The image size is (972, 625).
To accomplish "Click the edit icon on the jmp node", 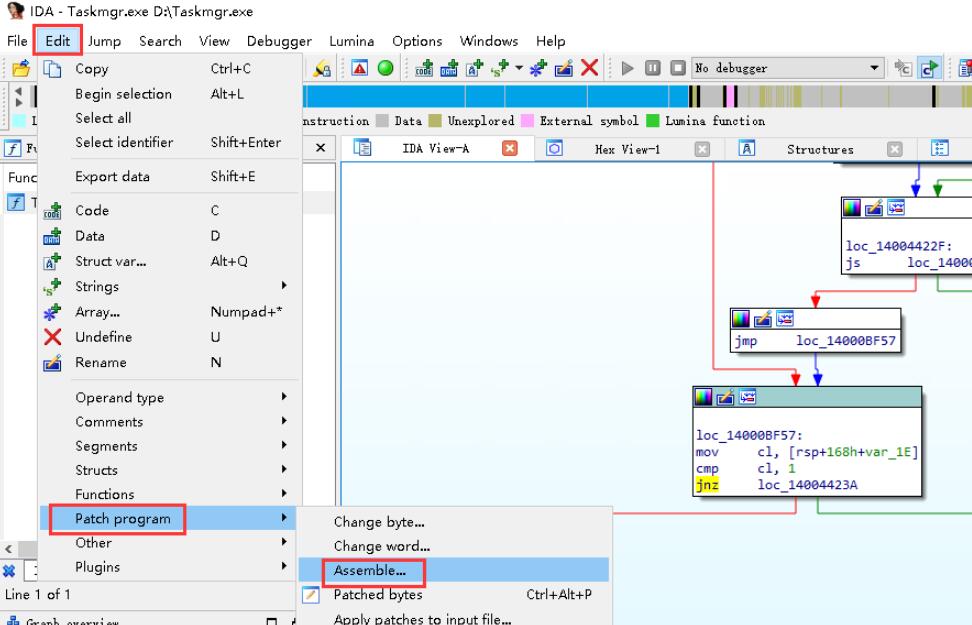I will (x=762, y=319).
